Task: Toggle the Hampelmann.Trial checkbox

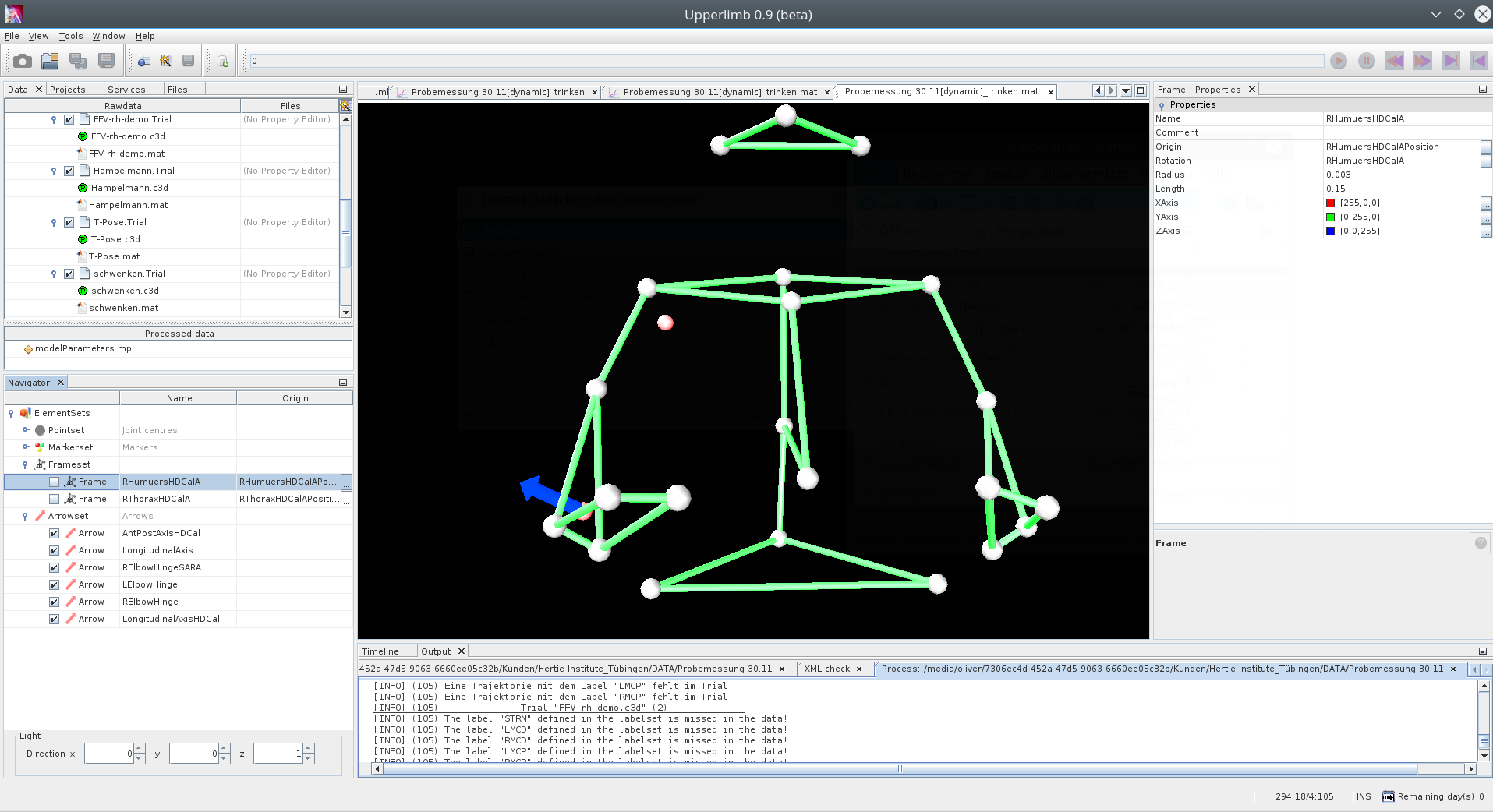Action: (x=69, y=171)
